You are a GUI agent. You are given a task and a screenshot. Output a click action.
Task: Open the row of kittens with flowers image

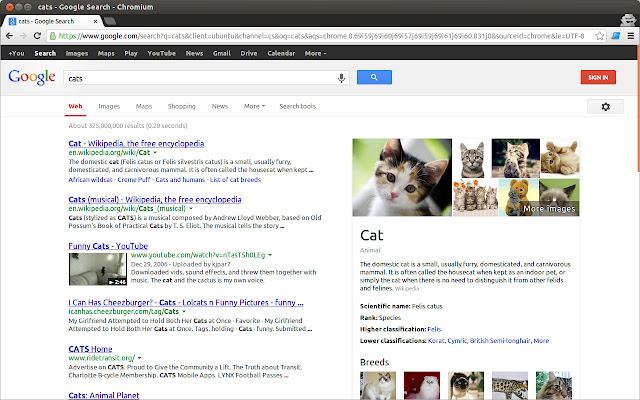click(475, 198)
